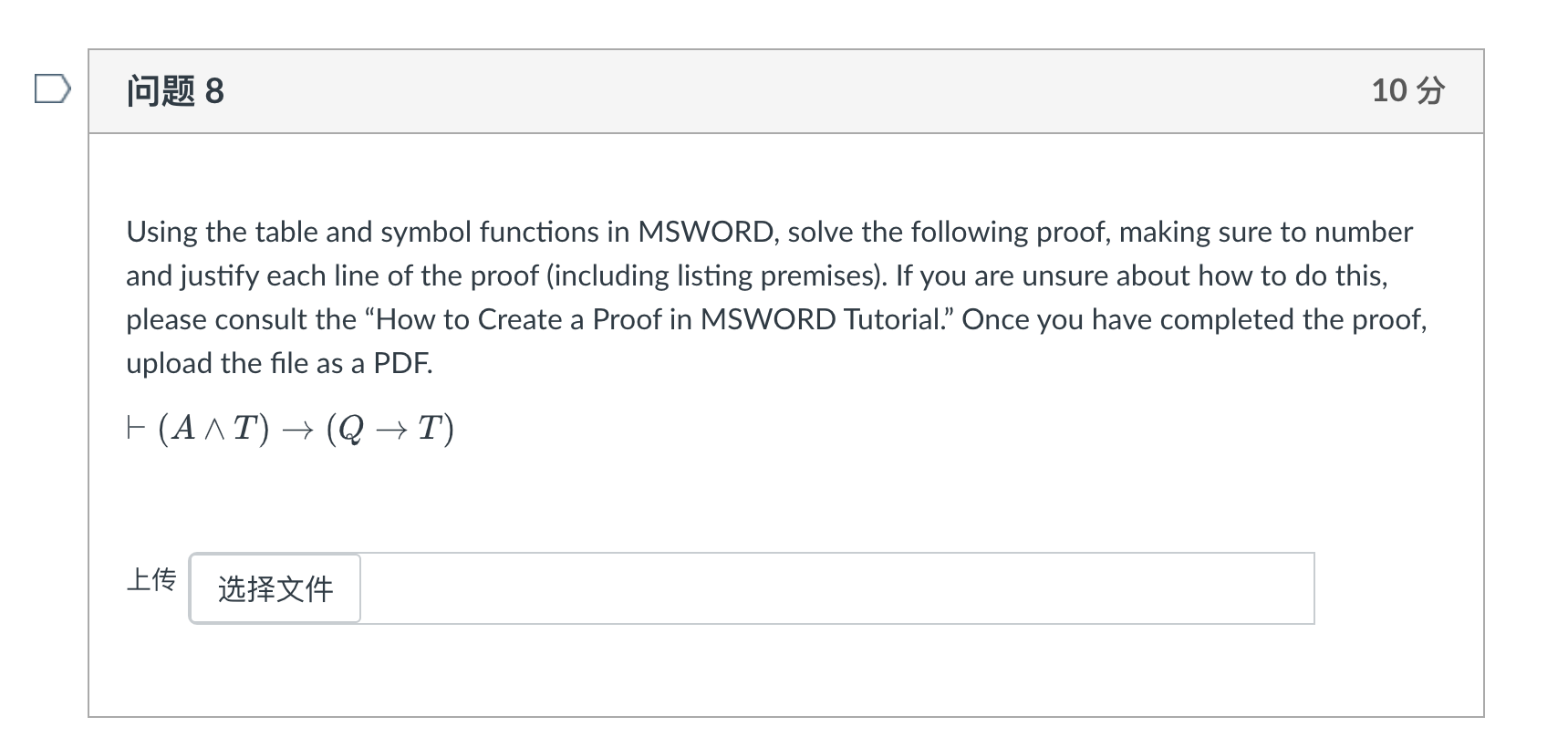
Task: Click the 上传 upload label
Action: (152, 580)
